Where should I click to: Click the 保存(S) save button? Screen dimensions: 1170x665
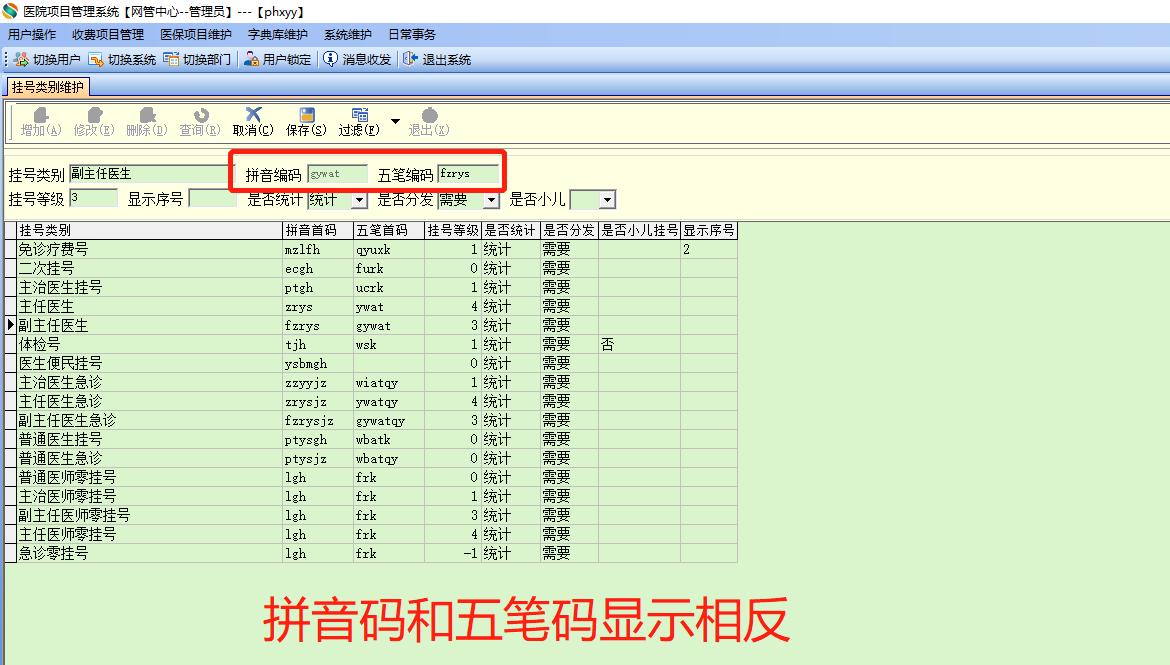coord(306,122)
